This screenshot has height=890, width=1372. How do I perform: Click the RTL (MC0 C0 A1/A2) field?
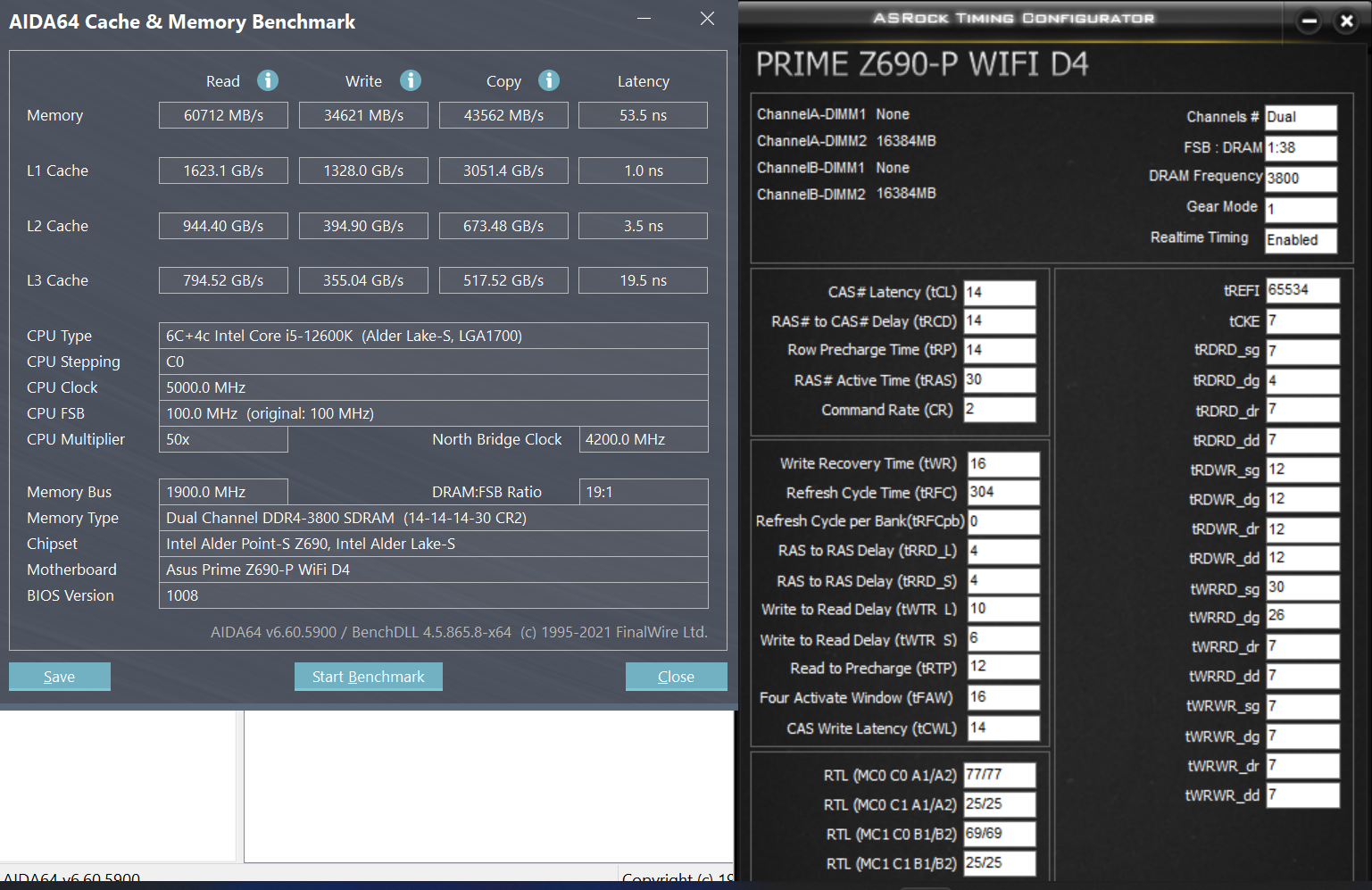pyautogui.click(x=1000, y=775)
